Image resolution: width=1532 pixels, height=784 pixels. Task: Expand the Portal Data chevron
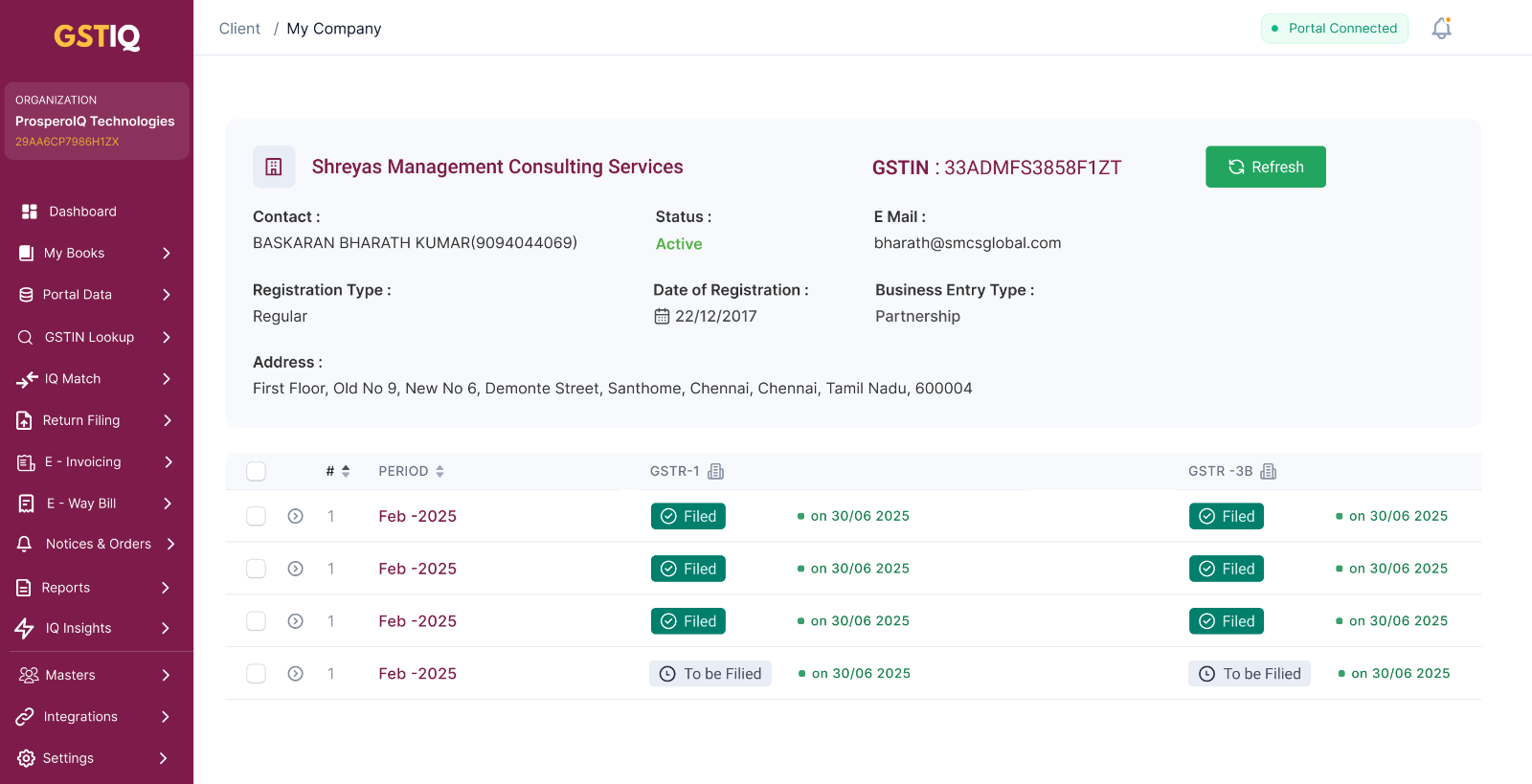click(167, 295)
